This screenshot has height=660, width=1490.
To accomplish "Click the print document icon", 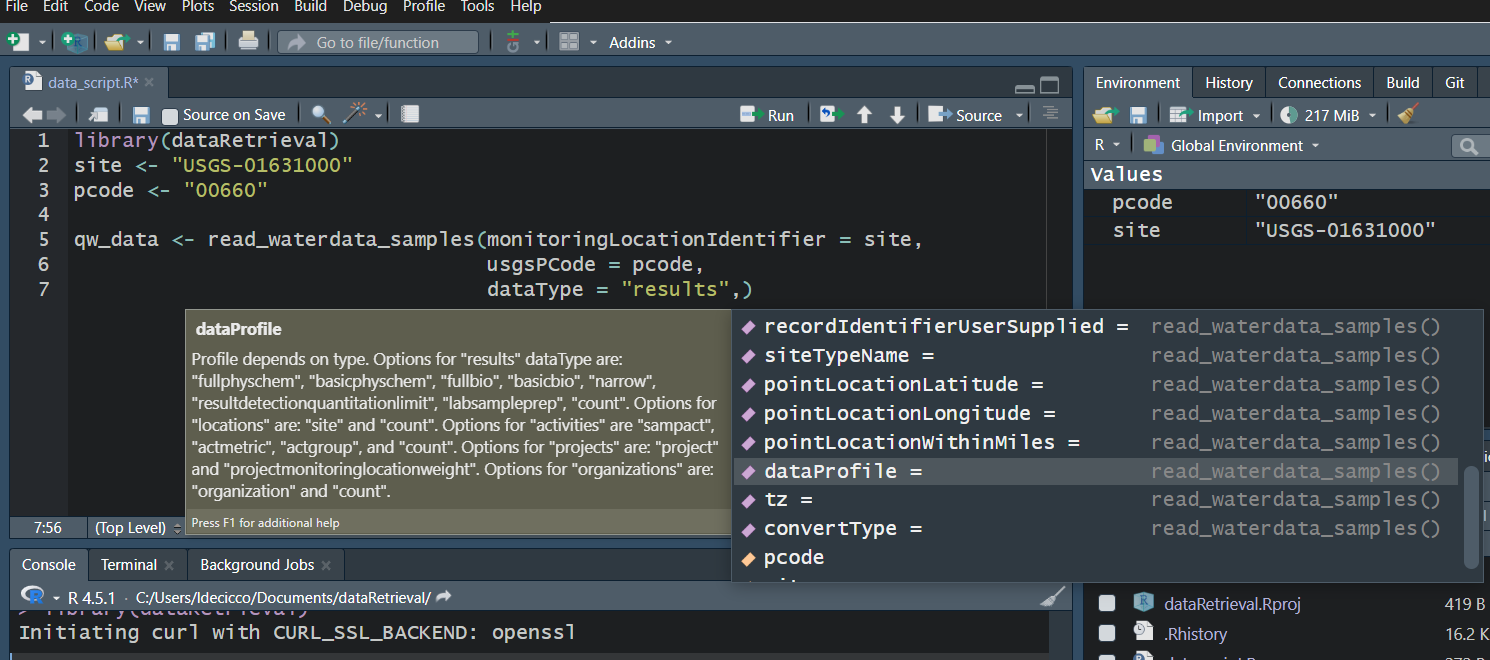I will [x=248, y=42].
